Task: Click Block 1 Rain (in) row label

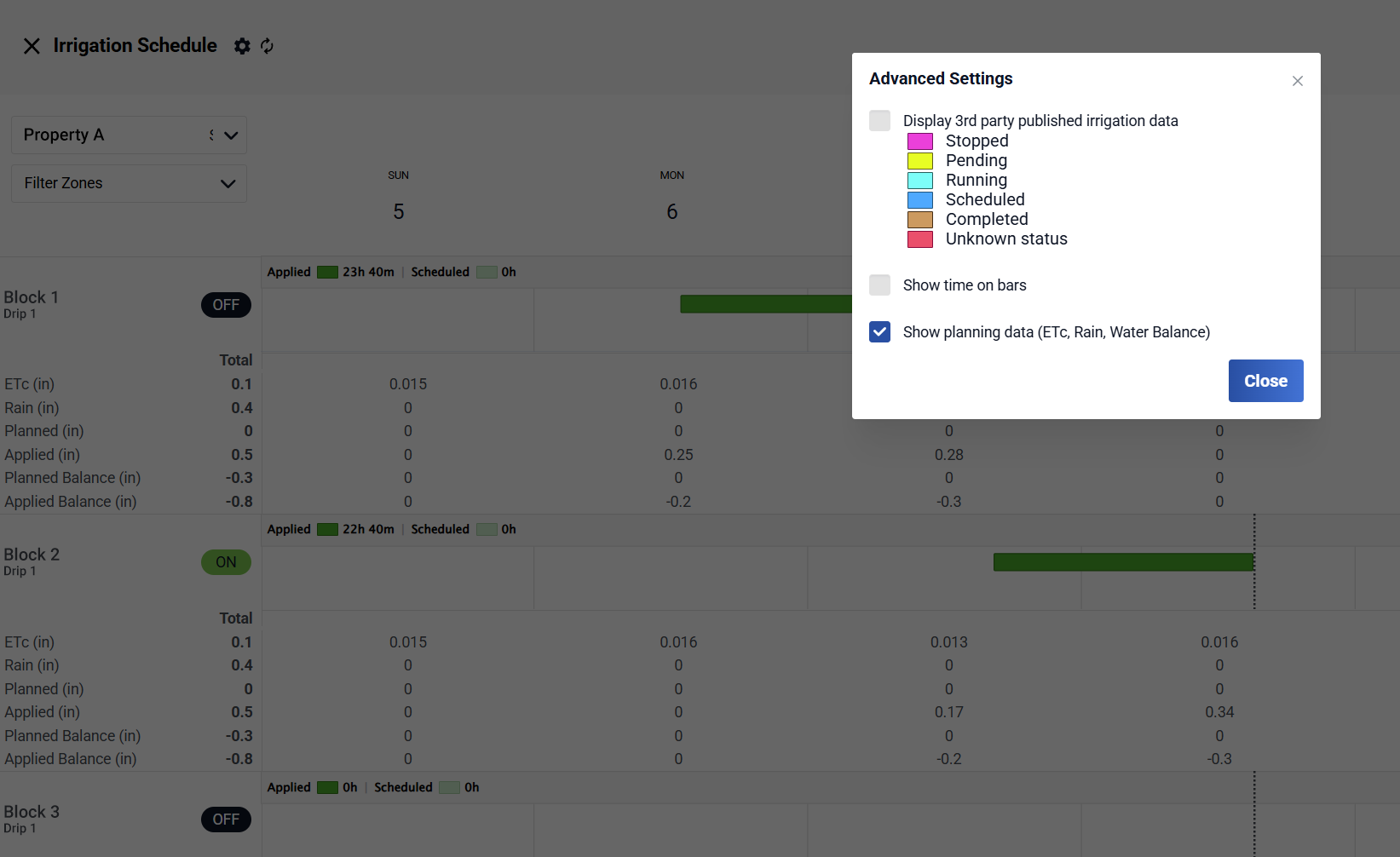Action: pyautogui.click(x=32, y=408)
